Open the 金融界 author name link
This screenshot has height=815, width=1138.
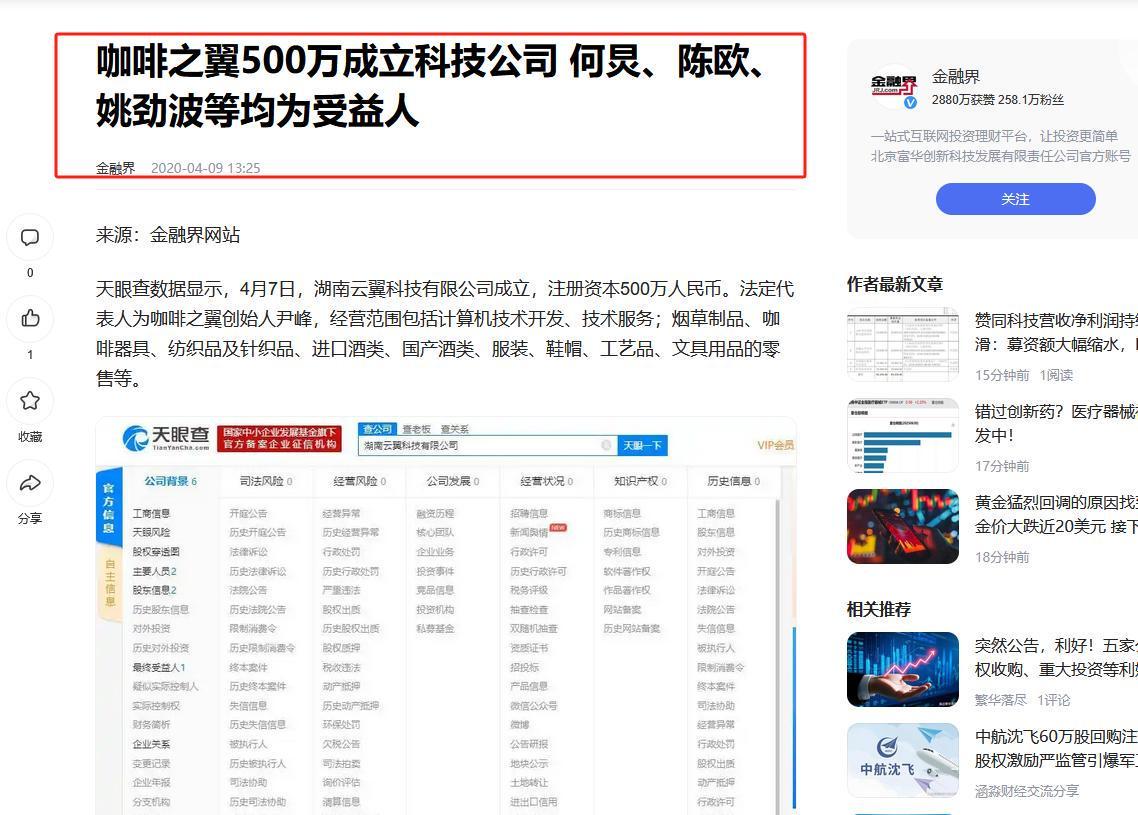point(955,76)
